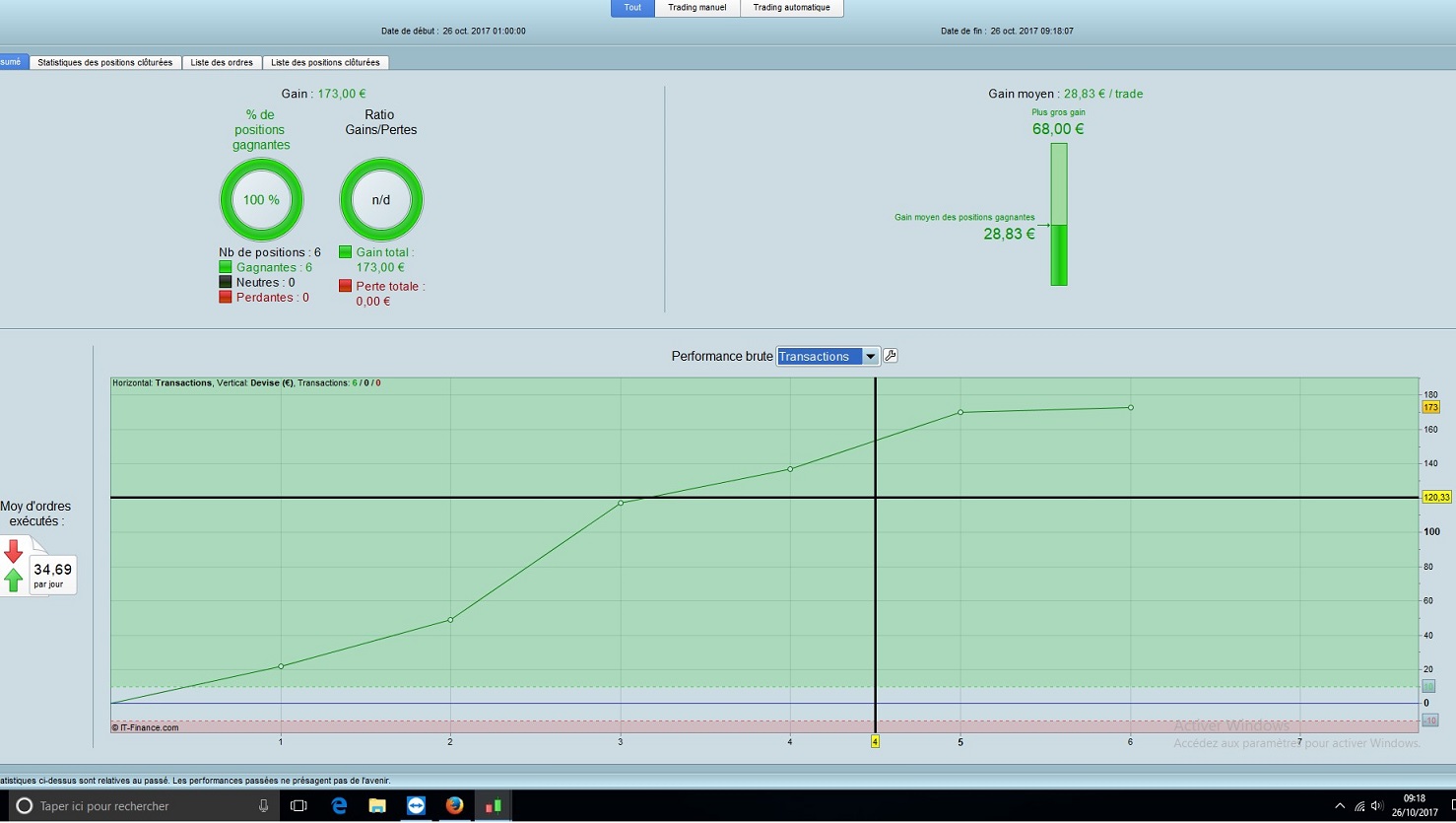Screen dimensions: 1456x823
Task: Click the red Perdantes legend square
Action: [x=226, y=297]
